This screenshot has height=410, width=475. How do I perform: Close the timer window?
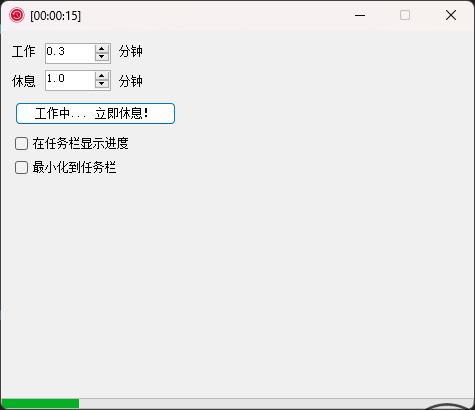(x=451, y=15)
